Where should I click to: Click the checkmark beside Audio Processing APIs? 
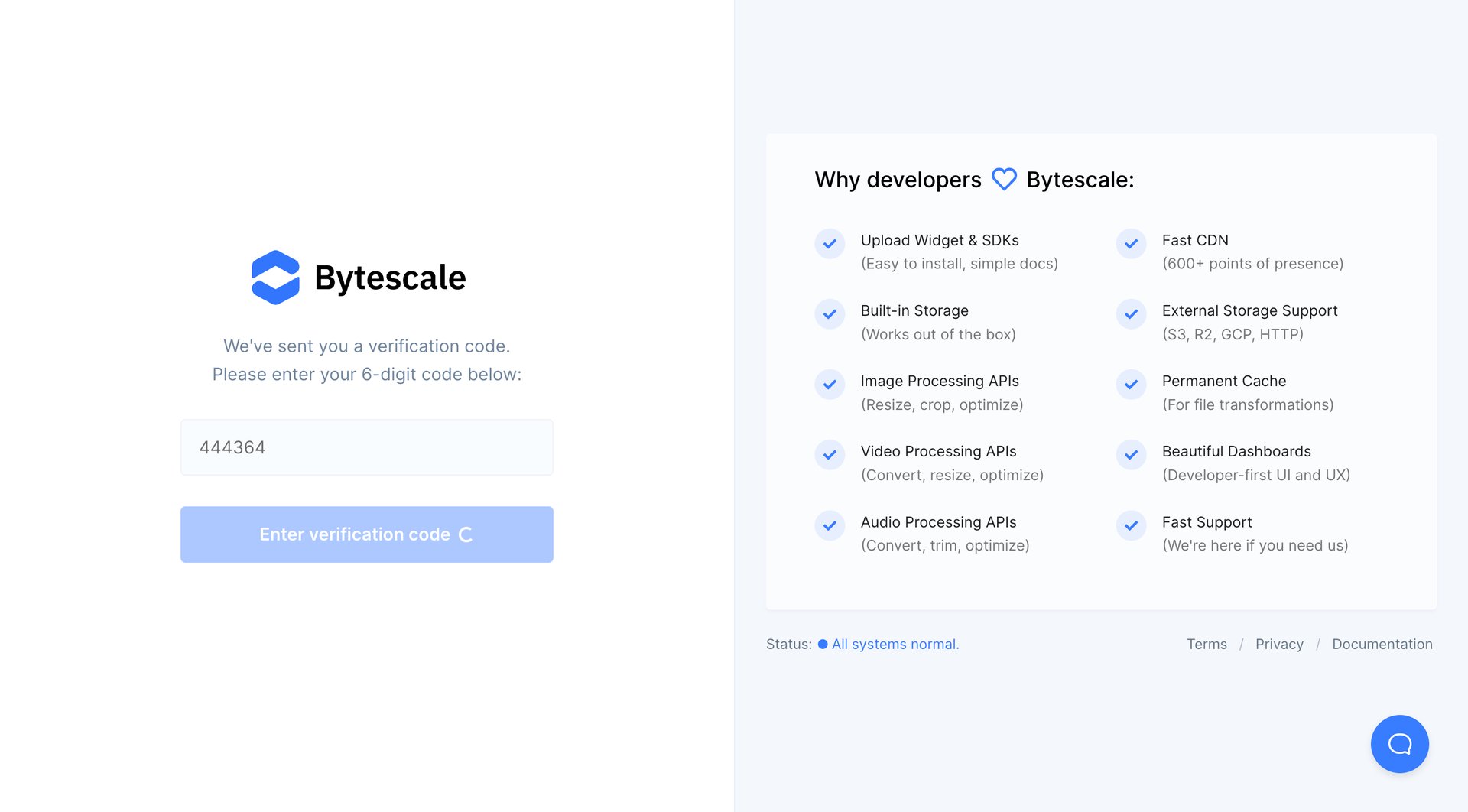coord(829,526)
